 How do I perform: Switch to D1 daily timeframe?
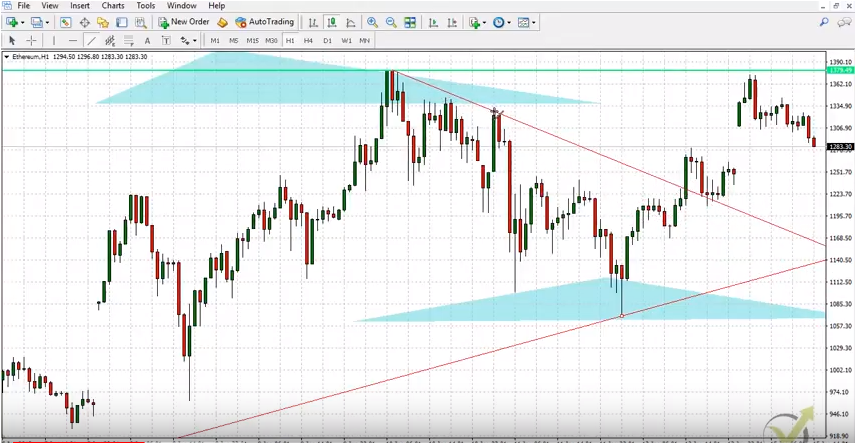tap(327, 40)
